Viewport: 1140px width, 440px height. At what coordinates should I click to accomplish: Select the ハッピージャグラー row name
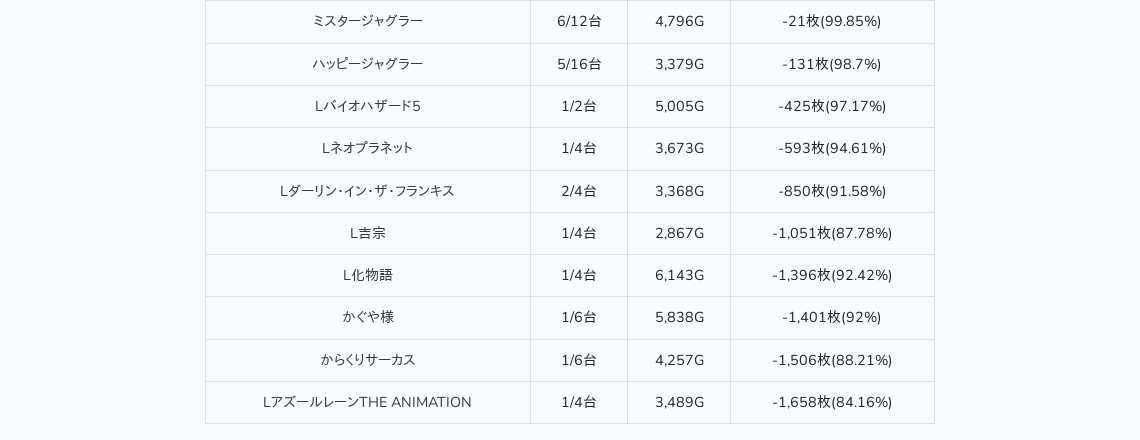point(367,64)
